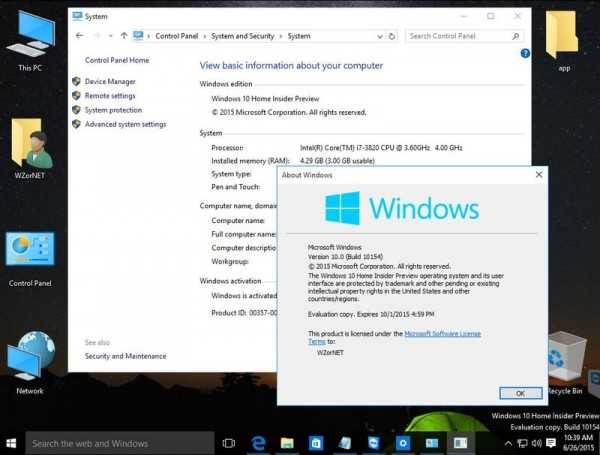Click the Evaluation copy expiry text

(371, 314)
